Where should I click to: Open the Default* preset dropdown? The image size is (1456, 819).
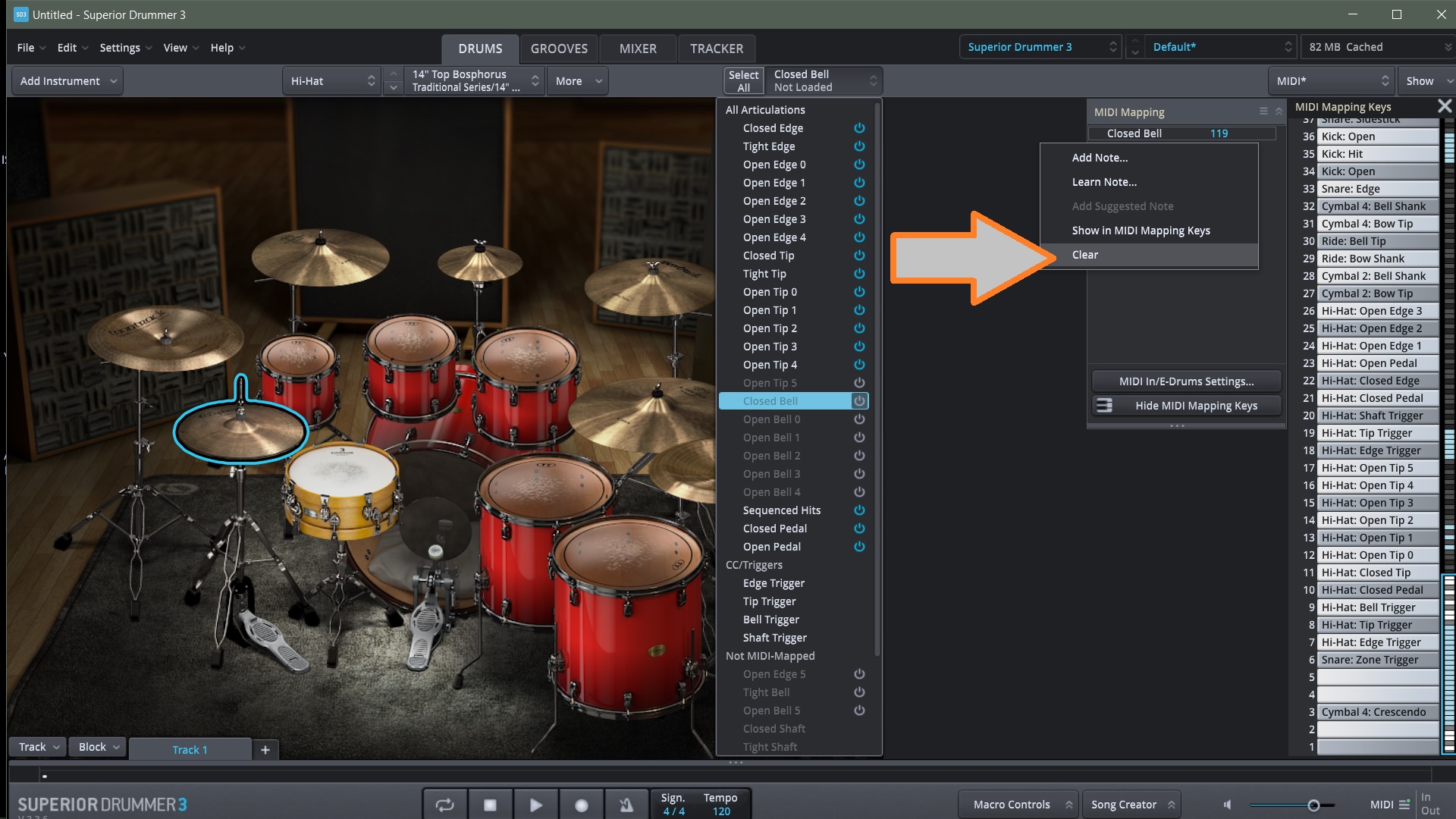tap(1221, 47)
